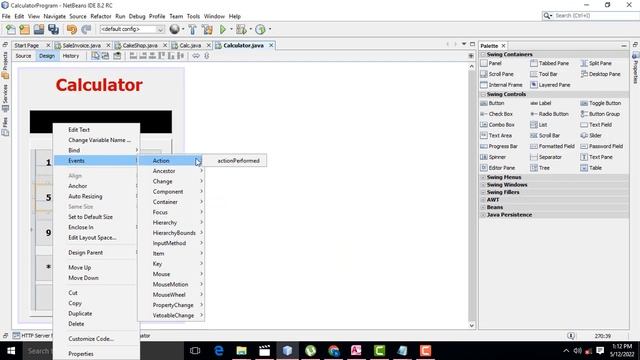Select the Progress Bar component in Palette
The image size is (640, 360).
pyautogui.click(x=499, y=146)
